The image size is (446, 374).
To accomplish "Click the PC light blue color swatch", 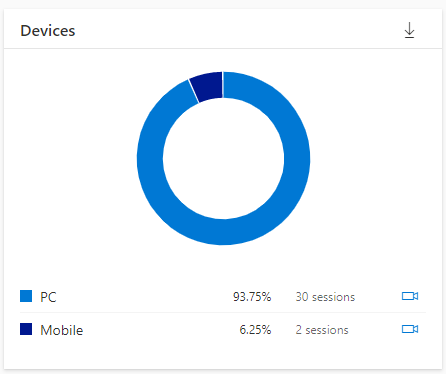I will (26, 296).
